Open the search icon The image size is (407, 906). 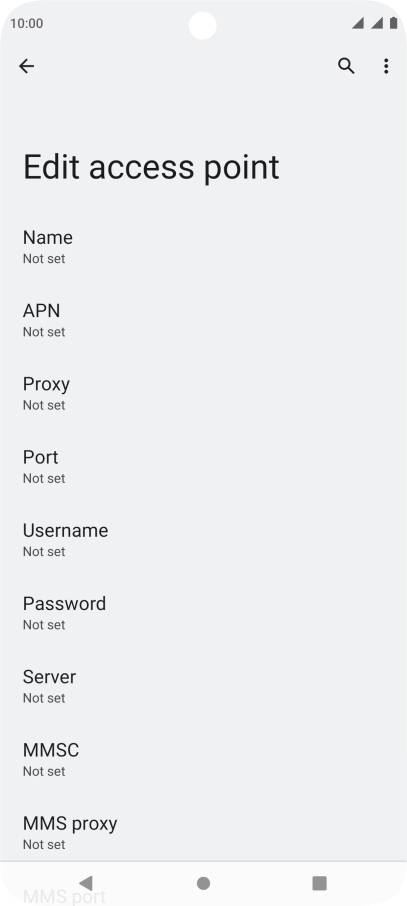[x=346, y=66]
